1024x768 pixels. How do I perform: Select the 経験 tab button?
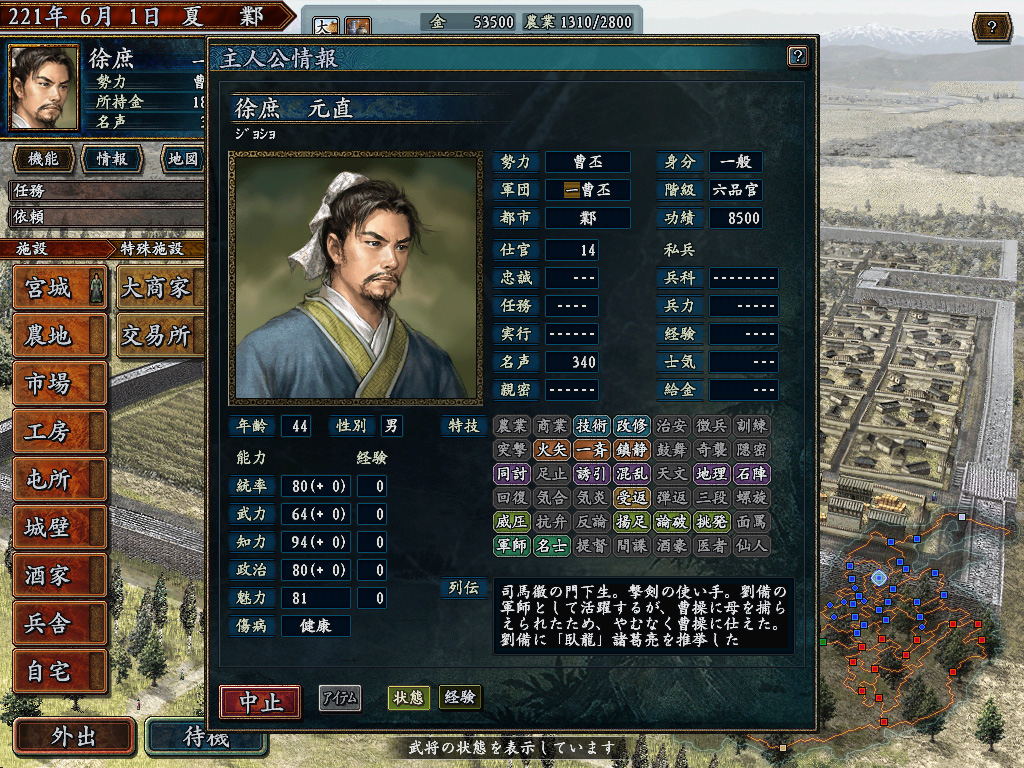(x=460, y=697)
